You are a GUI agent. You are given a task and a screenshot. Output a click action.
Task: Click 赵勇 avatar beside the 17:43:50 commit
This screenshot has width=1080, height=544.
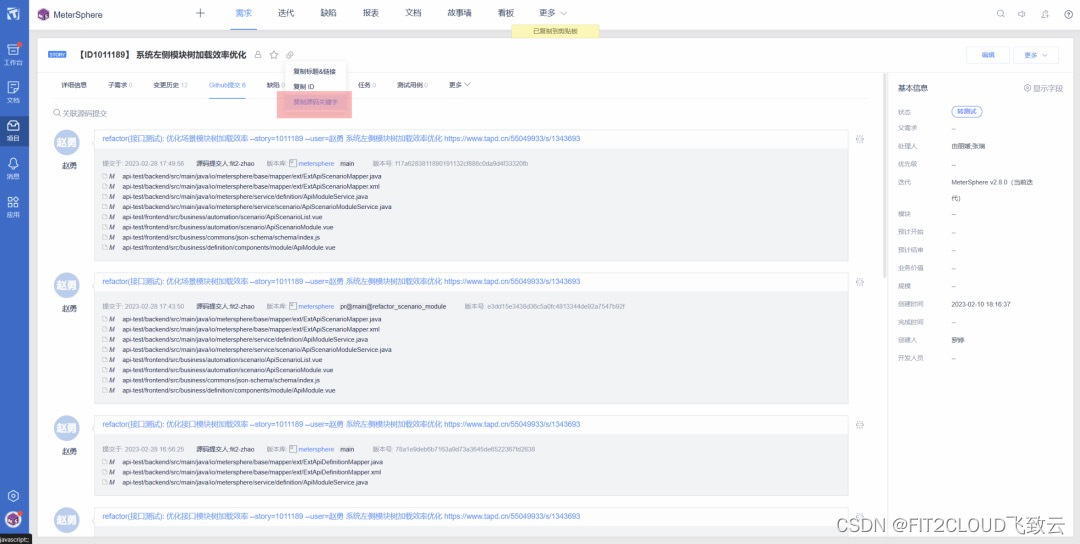tap(67, 286)
